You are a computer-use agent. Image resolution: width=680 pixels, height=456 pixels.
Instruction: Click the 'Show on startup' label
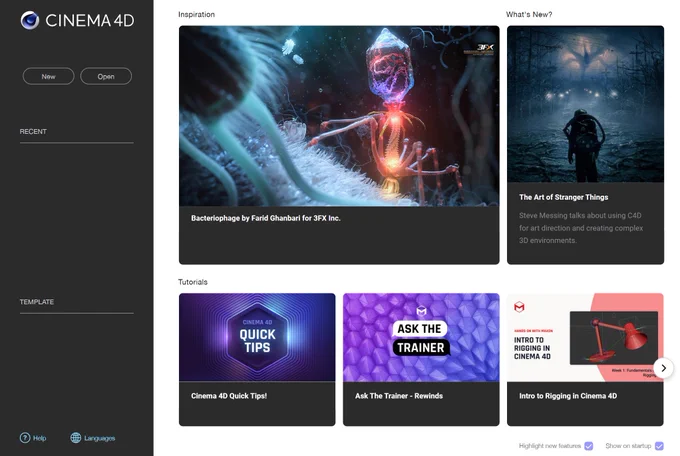coord(628,446)
